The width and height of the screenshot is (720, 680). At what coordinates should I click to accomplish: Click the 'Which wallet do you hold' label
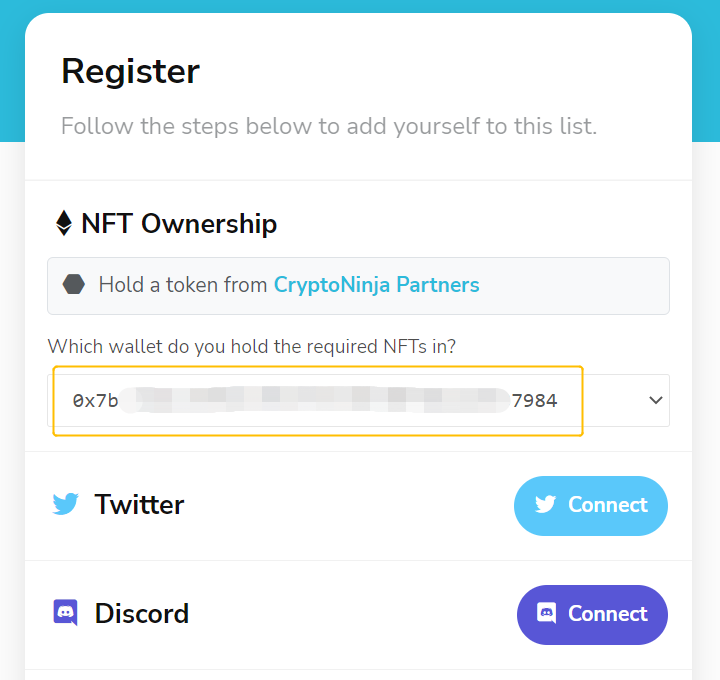click(x=252, y=347)
